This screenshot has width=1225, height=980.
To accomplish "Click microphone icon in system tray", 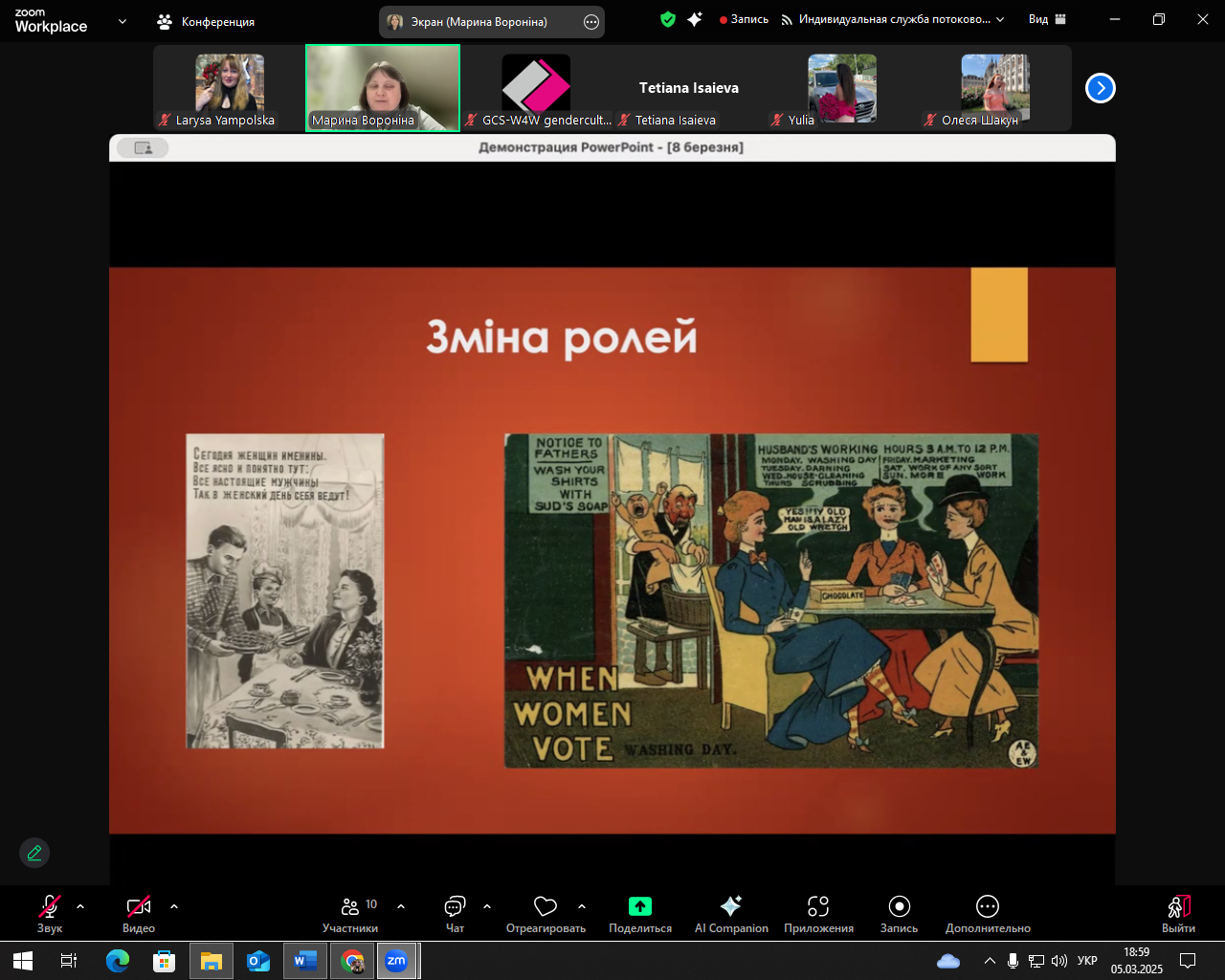I will click(x=1013, y=961).
